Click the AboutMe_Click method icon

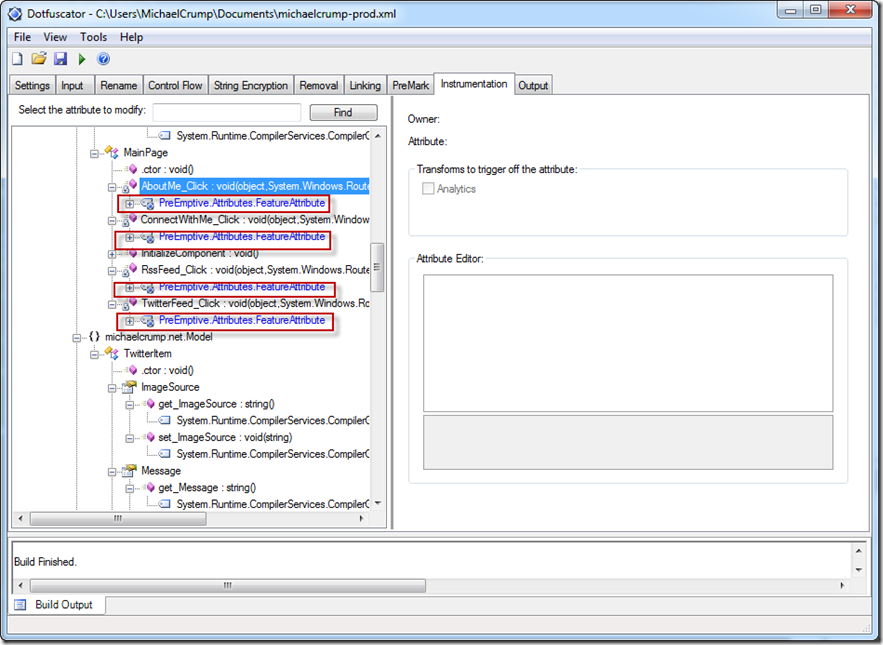coord(130,186)
